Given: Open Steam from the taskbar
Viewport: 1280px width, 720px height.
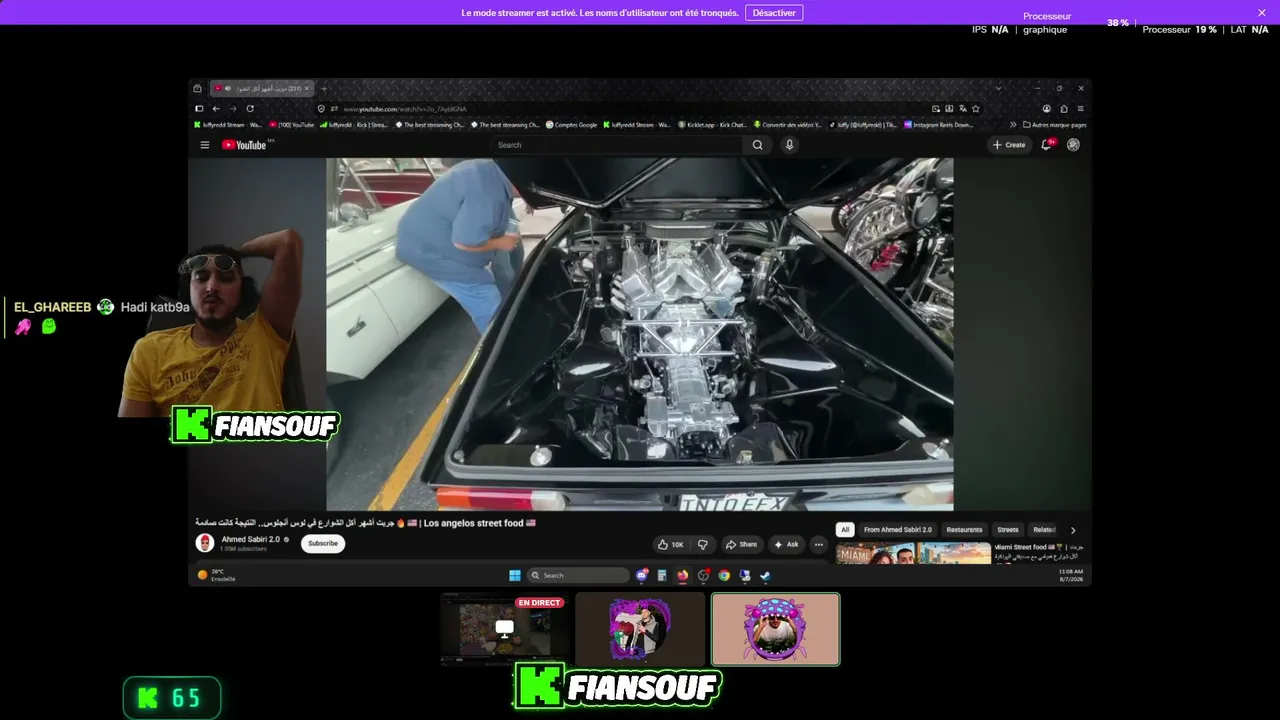Looking at the screenshot, I should [x=766, y=575].
